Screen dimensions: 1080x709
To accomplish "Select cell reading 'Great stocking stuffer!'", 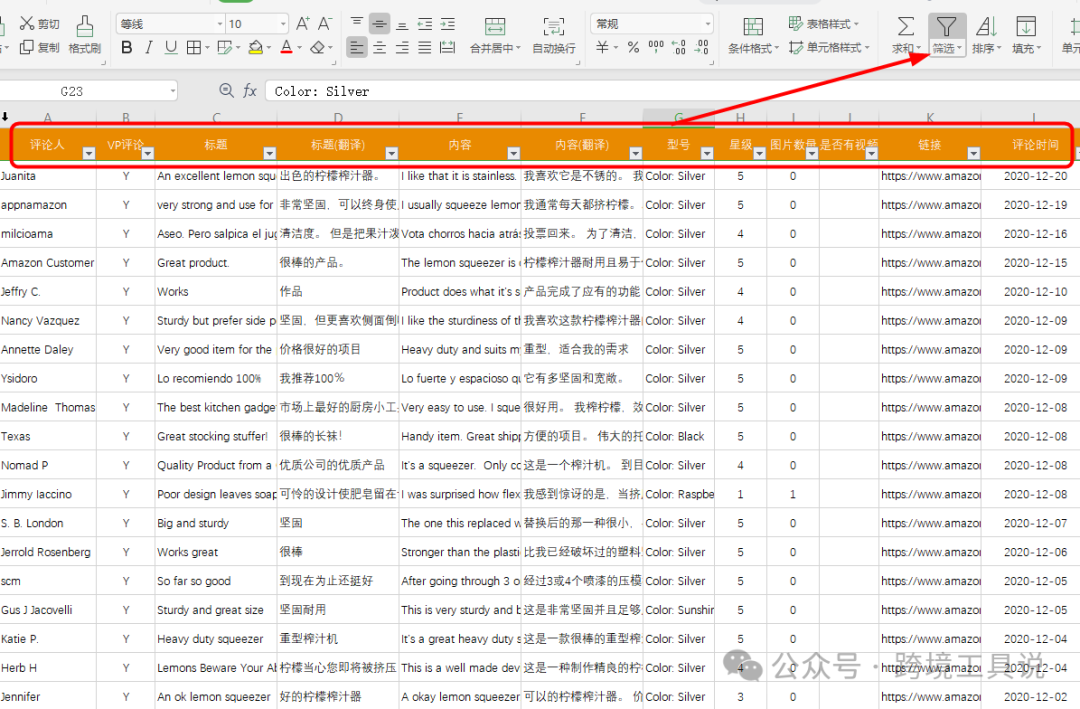I will tap(216, 437).
